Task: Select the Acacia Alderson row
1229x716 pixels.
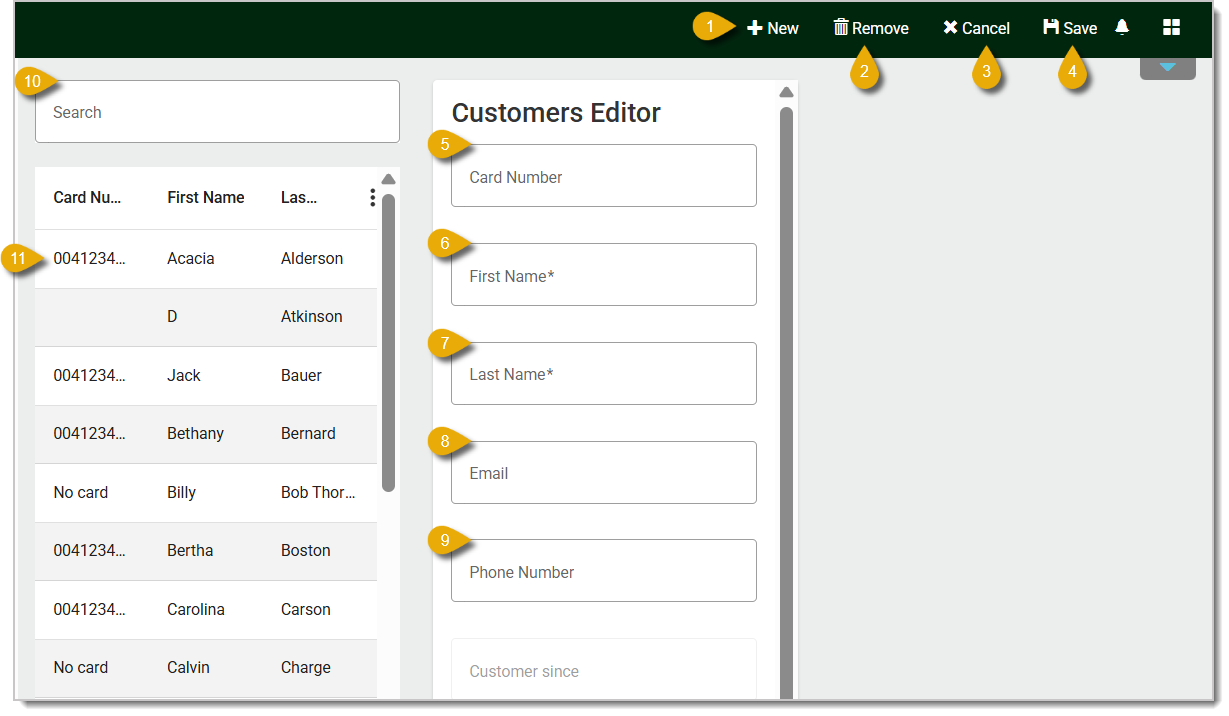Action: [x=206, y=259]
